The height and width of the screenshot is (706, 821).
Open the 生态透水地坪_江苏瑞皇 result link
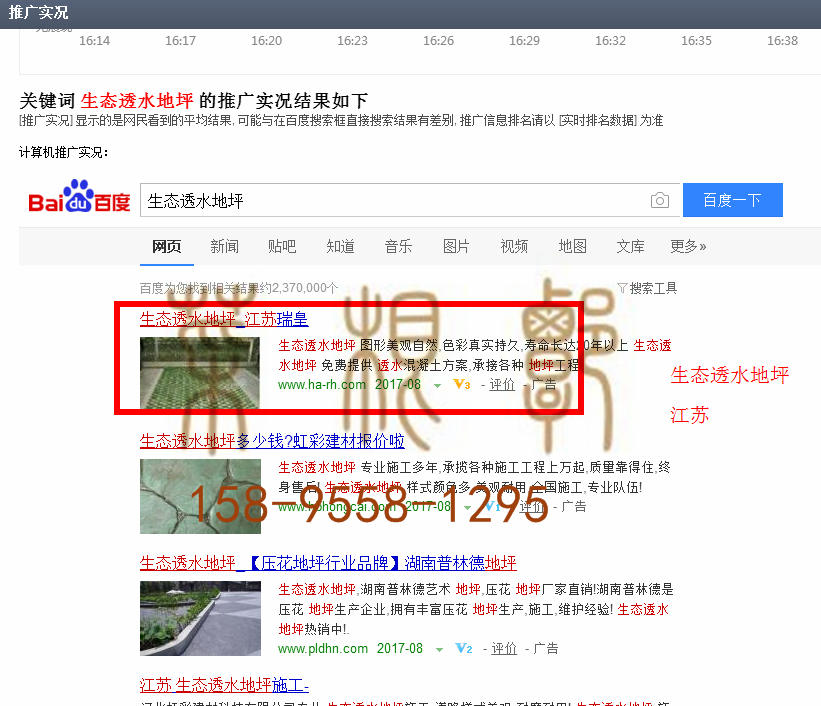(x=224, y=319)
